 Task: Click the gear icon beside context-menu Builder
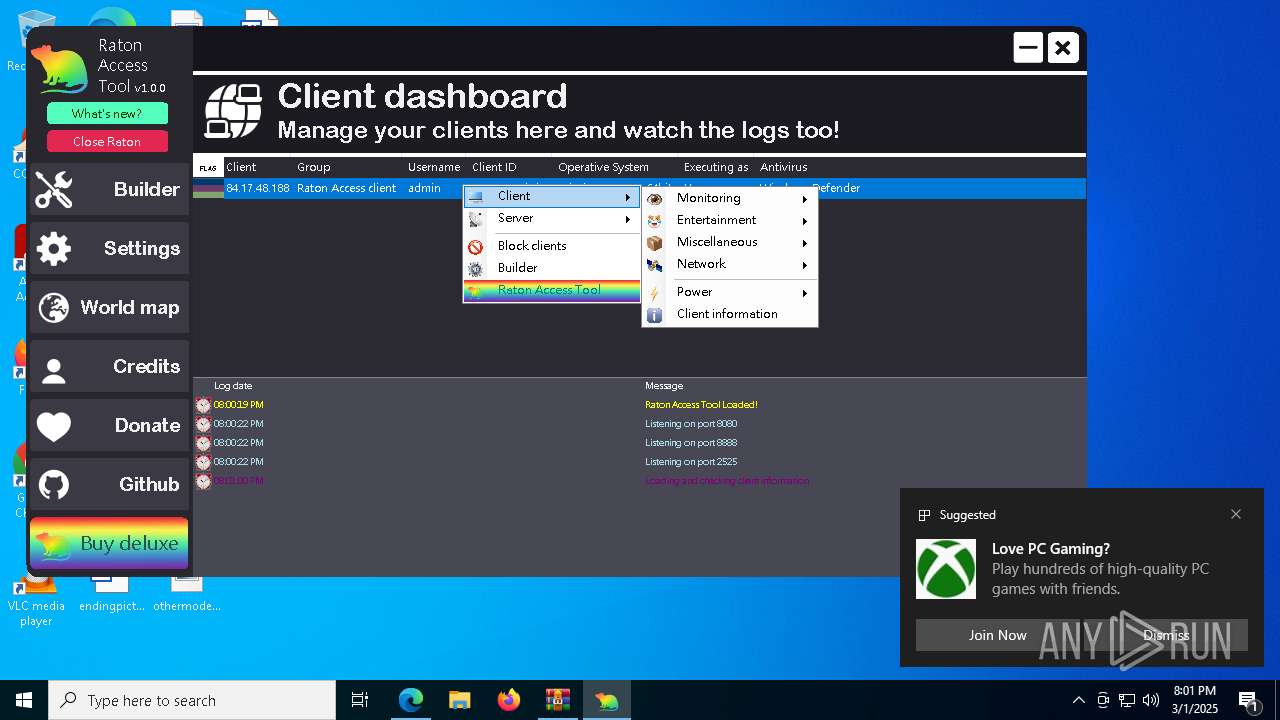(476, 269)
